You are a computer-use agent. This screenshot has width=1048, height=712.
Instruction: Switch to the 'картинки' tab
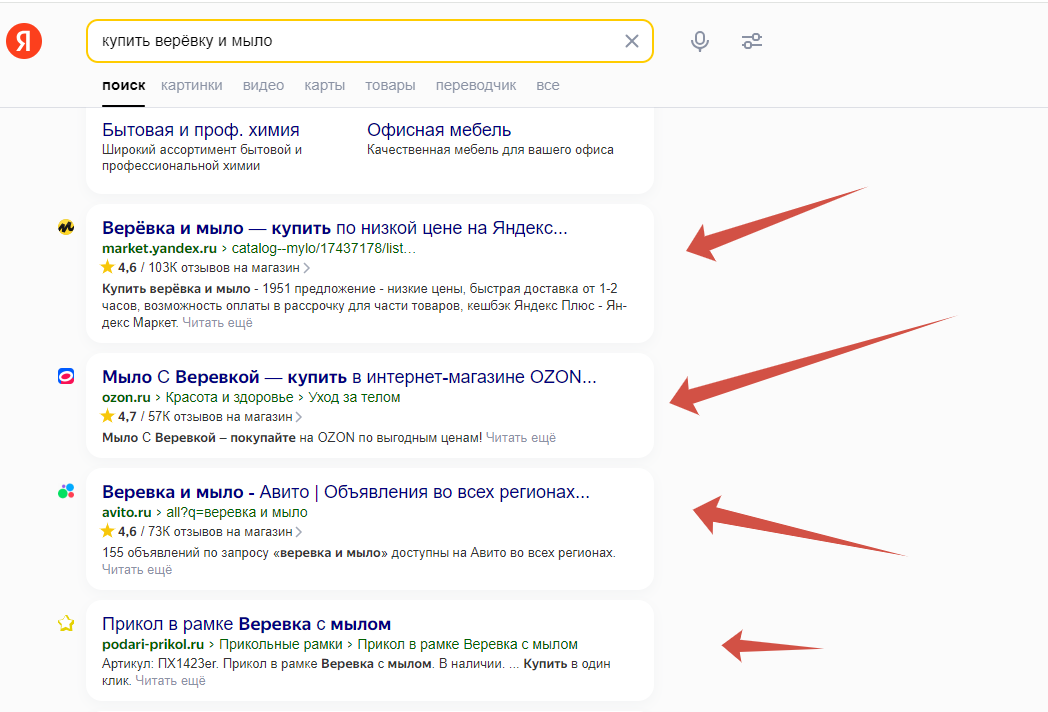pos(192,86)
